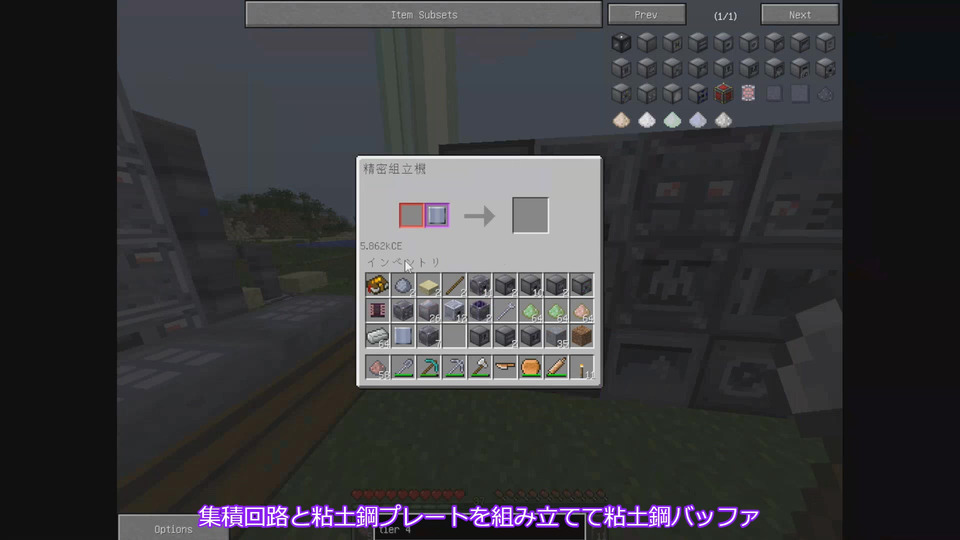This screenshot has height=540, width=960.
Task: Select the diamond pickaxe in the hotbar
Action: point(429,367)
